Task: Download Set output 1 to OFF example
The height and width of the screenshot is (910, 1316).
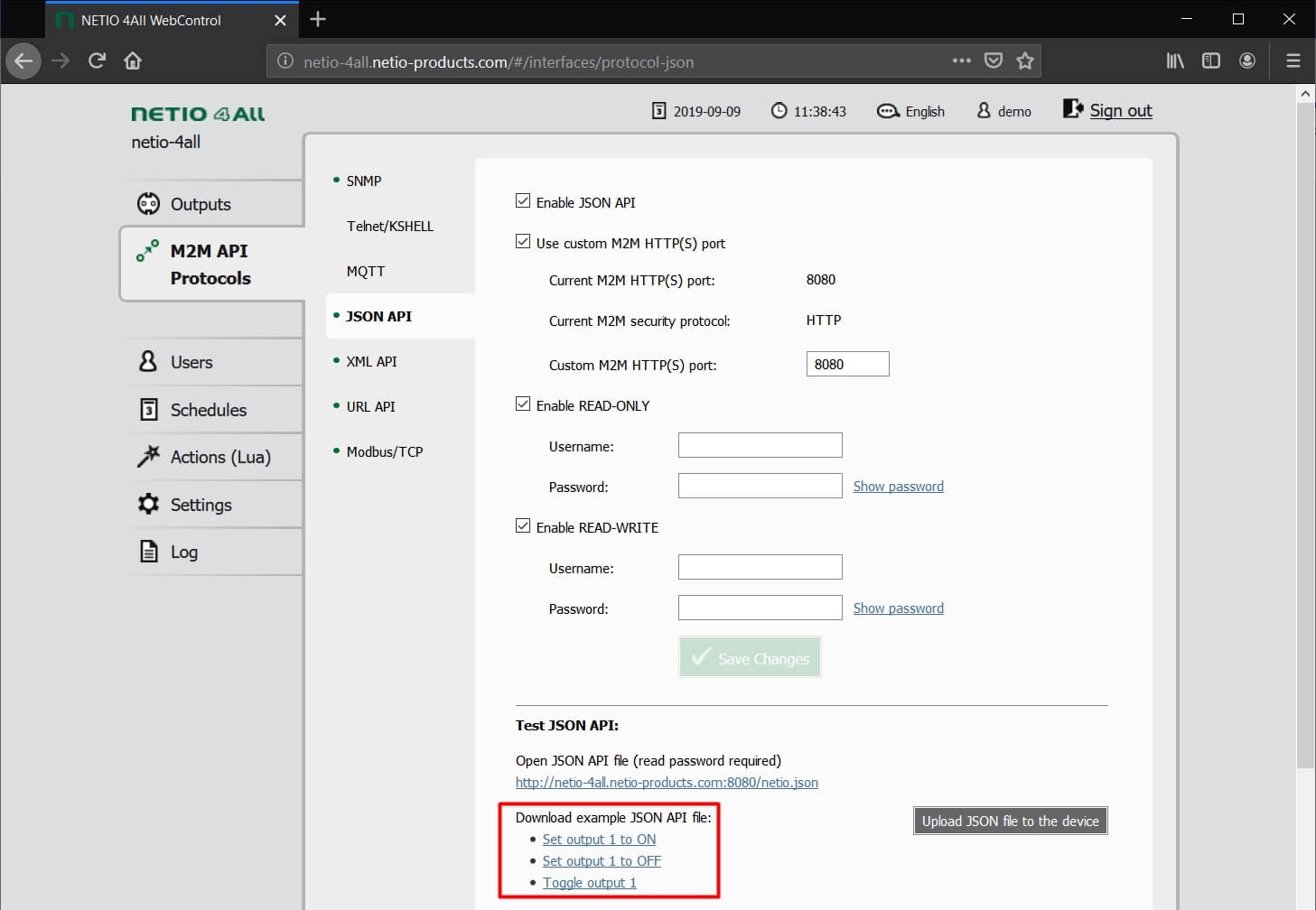Action: [x=602, y=861]
